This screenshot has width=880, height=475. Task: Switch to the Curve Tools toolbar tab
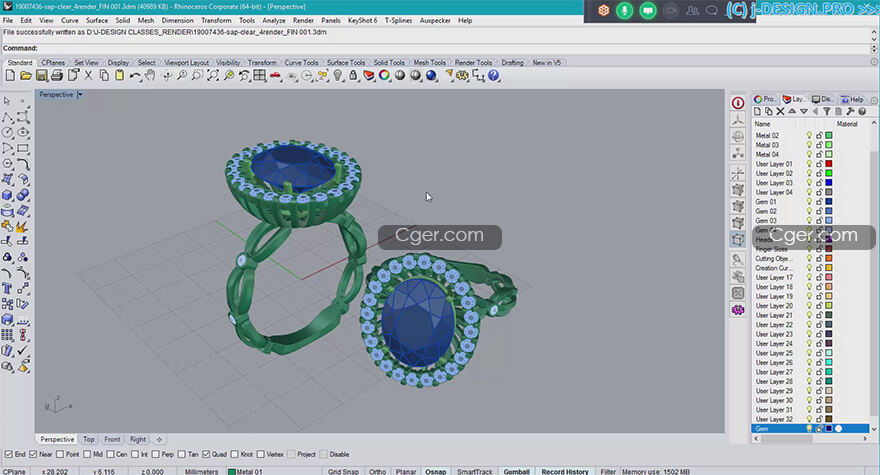301,62
